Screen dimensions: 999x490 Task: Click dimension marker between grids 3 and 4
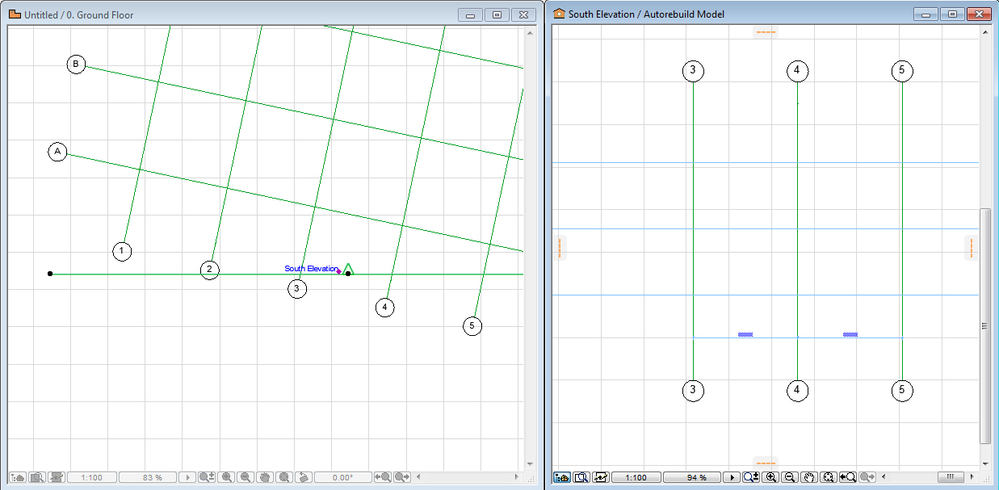pos(745,334)
